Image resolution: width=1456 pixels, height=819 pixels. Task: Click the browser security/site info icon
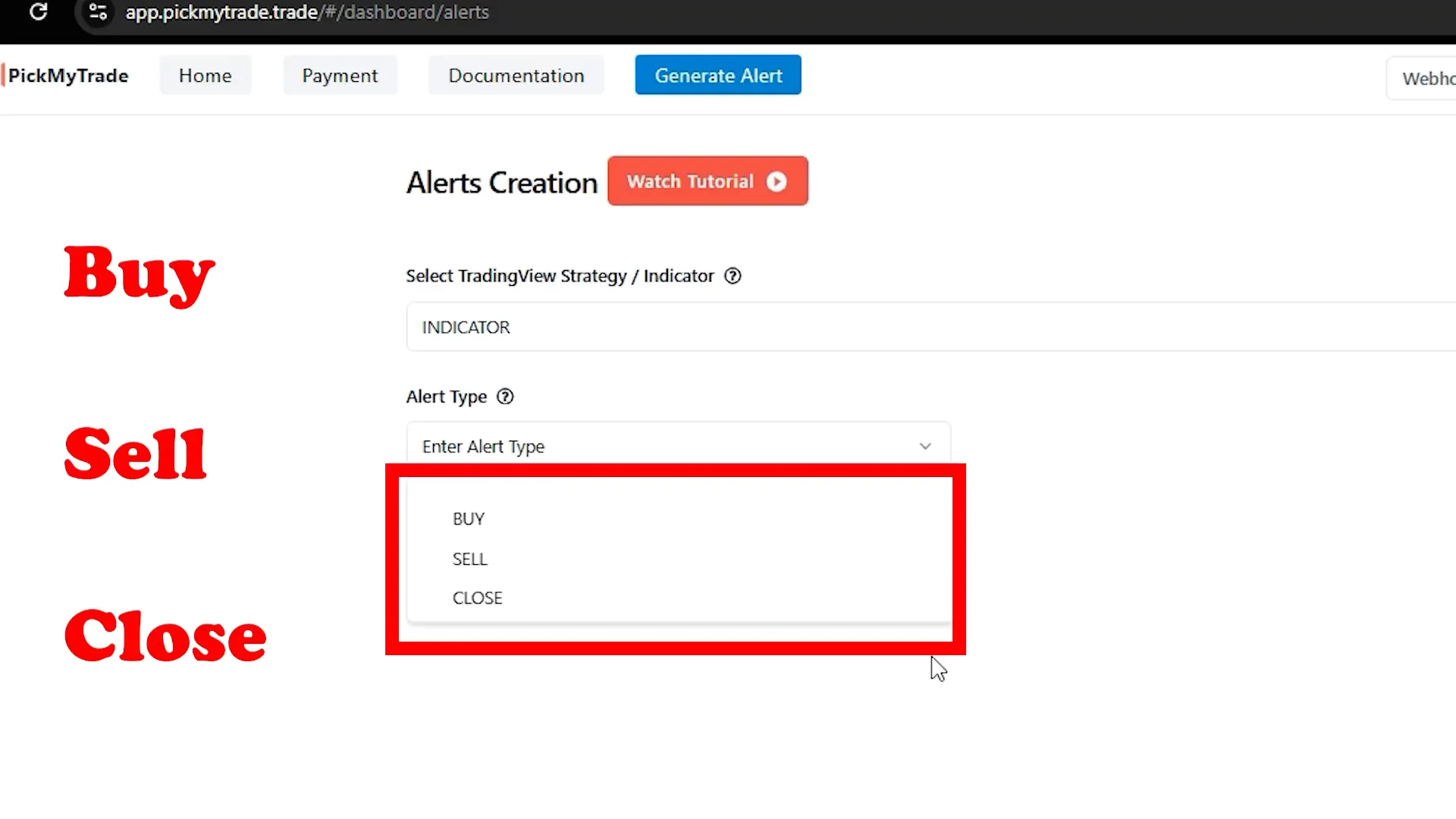point(97,12)
